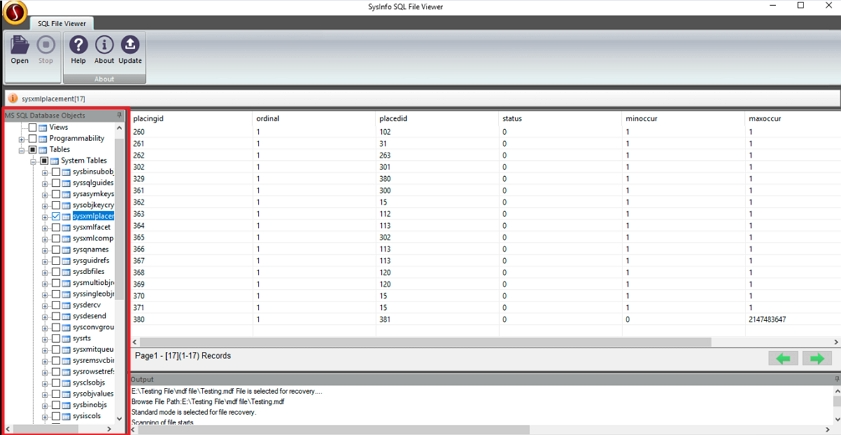Check the sysxmlfacet table checkbox
Viewport: 841px width, 435px height.
(56, 228)
